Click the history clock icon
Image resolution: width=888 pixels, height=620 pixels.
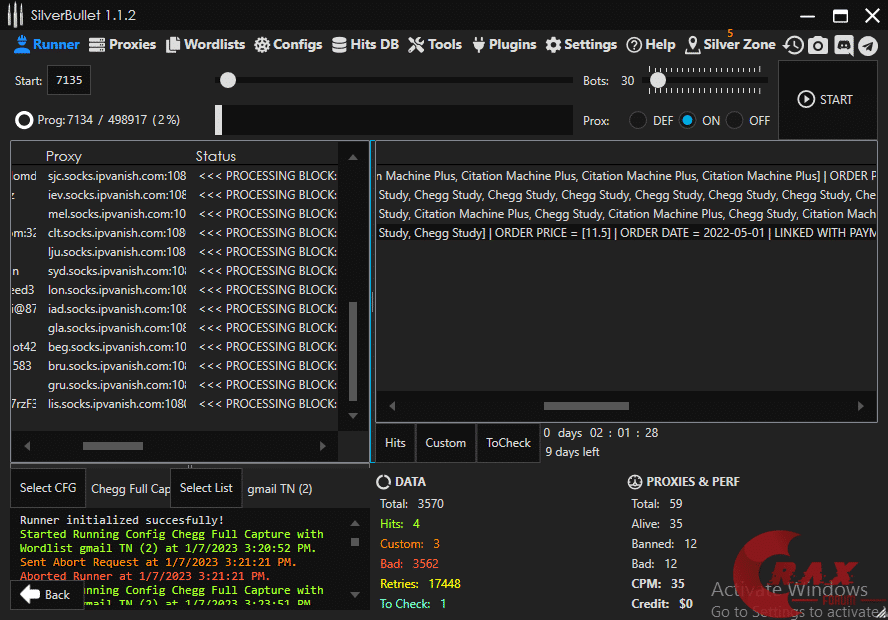[x=793, y=45]
